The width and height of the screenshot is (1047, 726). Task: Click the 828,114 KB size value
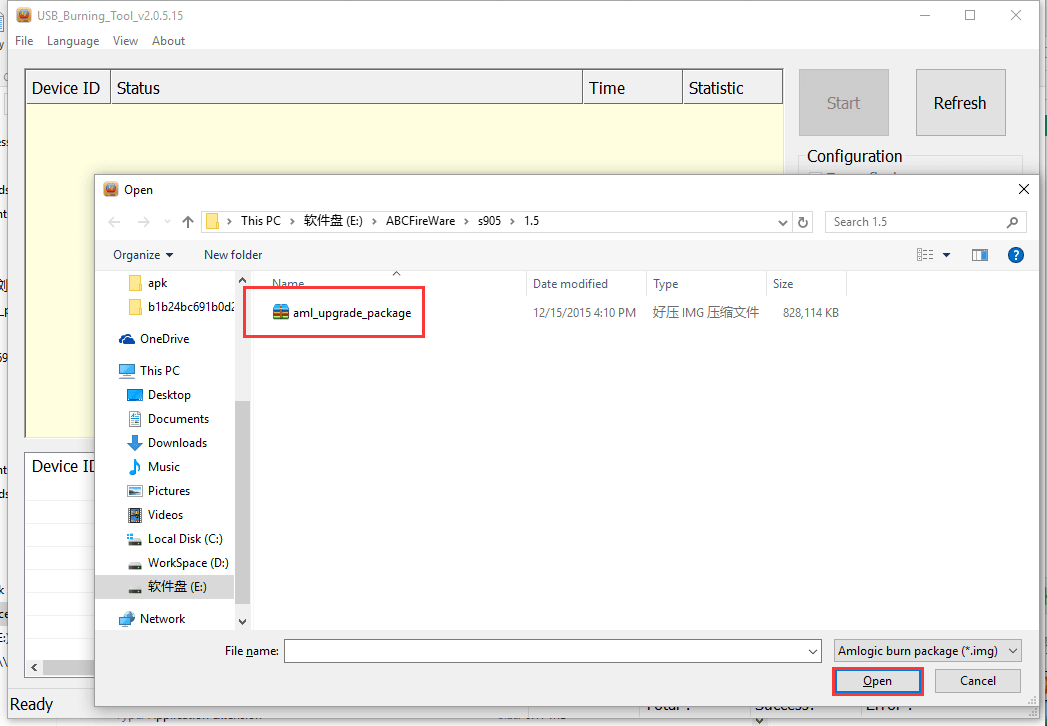point(811,313)
